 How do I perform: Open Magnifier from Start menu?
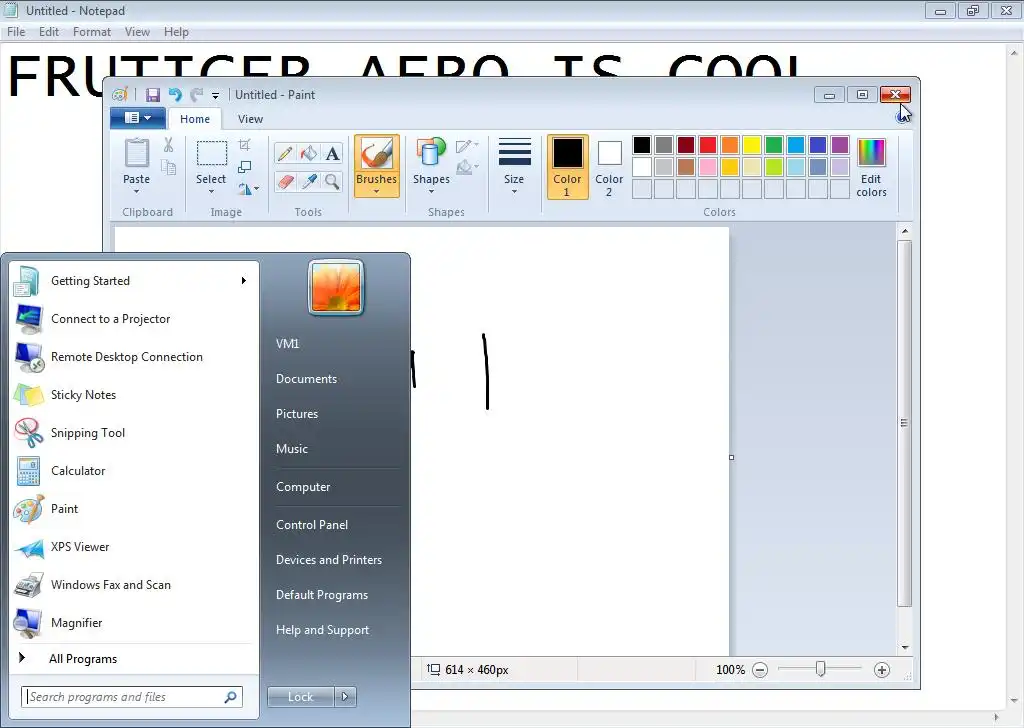134,623
